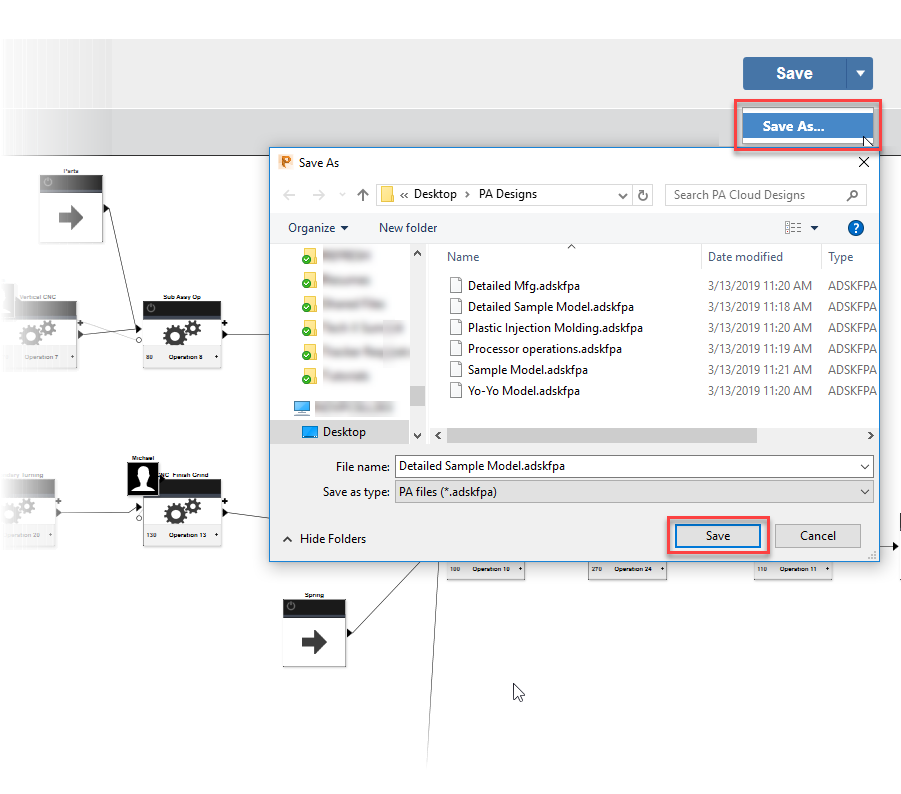Click the blue Help question mark icon
The height and width of the screenshot is (794, 901).
(x=856, y=227)
